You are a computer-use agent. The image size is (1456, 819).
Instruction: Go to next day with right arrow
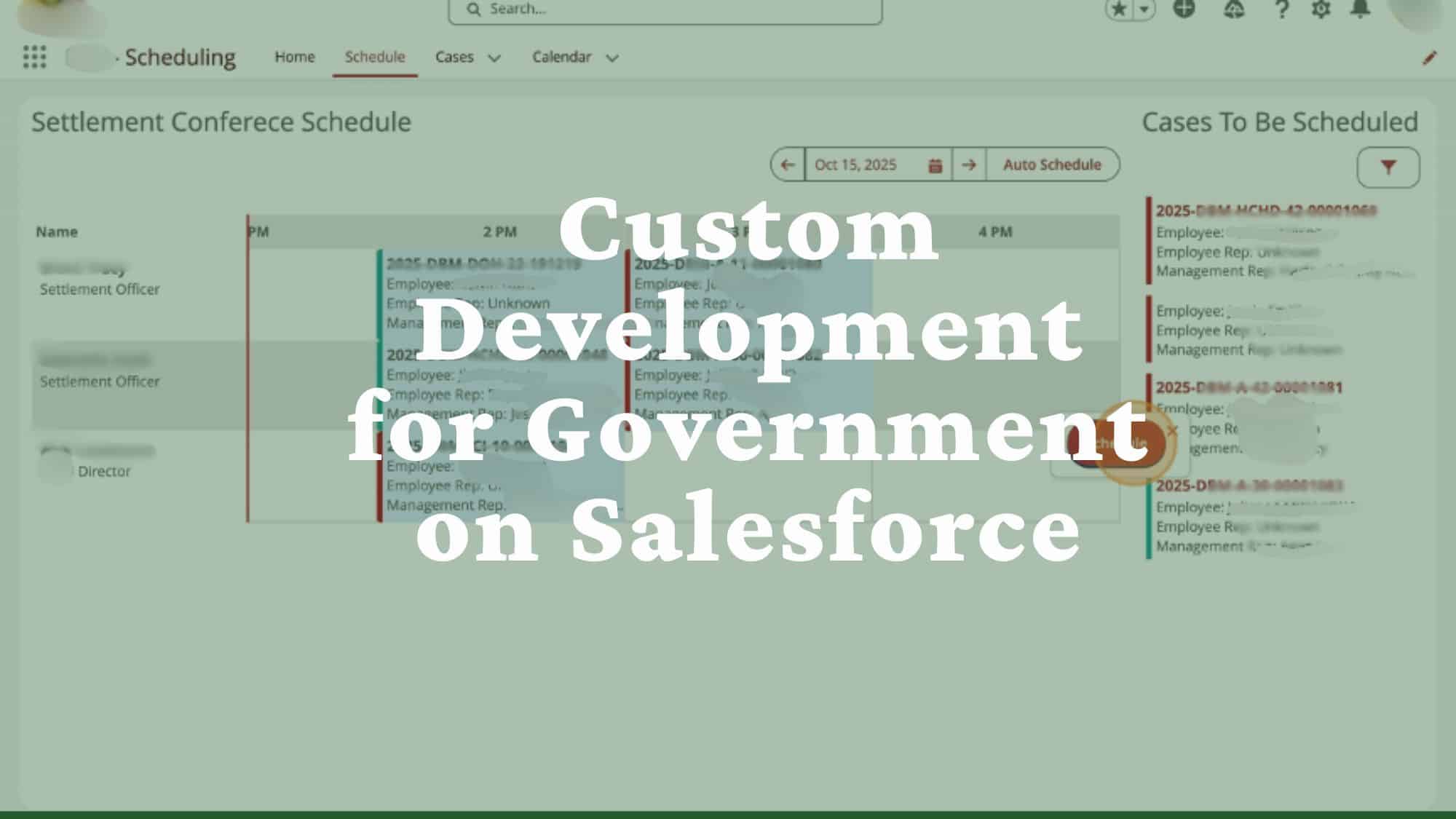click(x=968, y=165)
